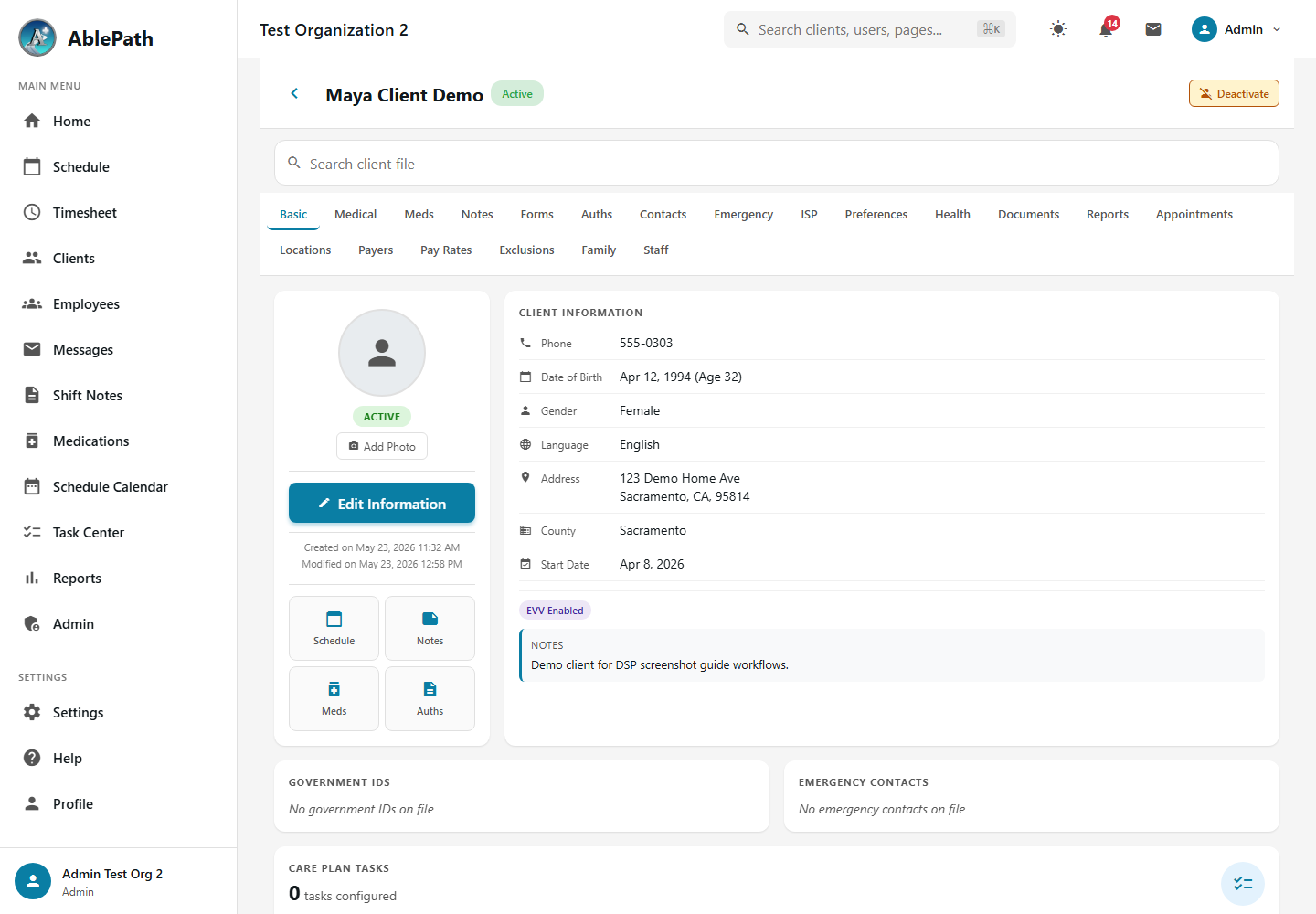Open the Home sidebar item
The width and height of the screenshot is (1316, 914).
pyautogui.click(x=118, y=121)
